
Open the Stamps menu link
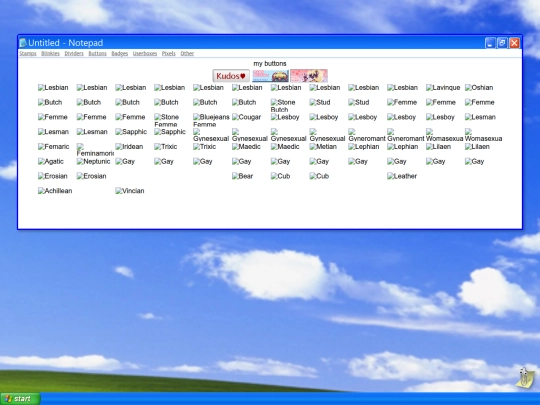coord(28,53)
